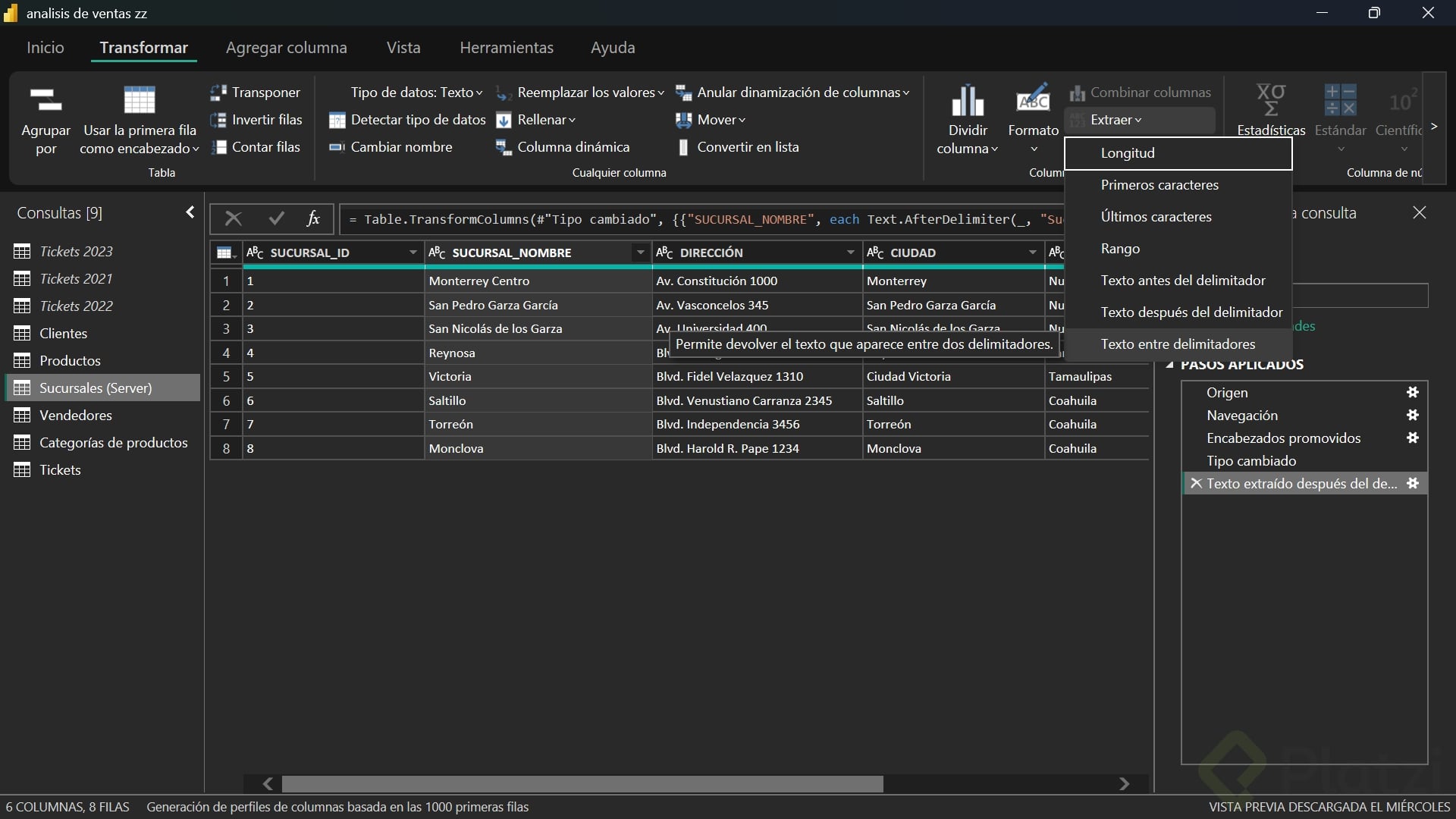Cancel the formula bar edit with X
1456x819 pixels.
click(234, 219)
